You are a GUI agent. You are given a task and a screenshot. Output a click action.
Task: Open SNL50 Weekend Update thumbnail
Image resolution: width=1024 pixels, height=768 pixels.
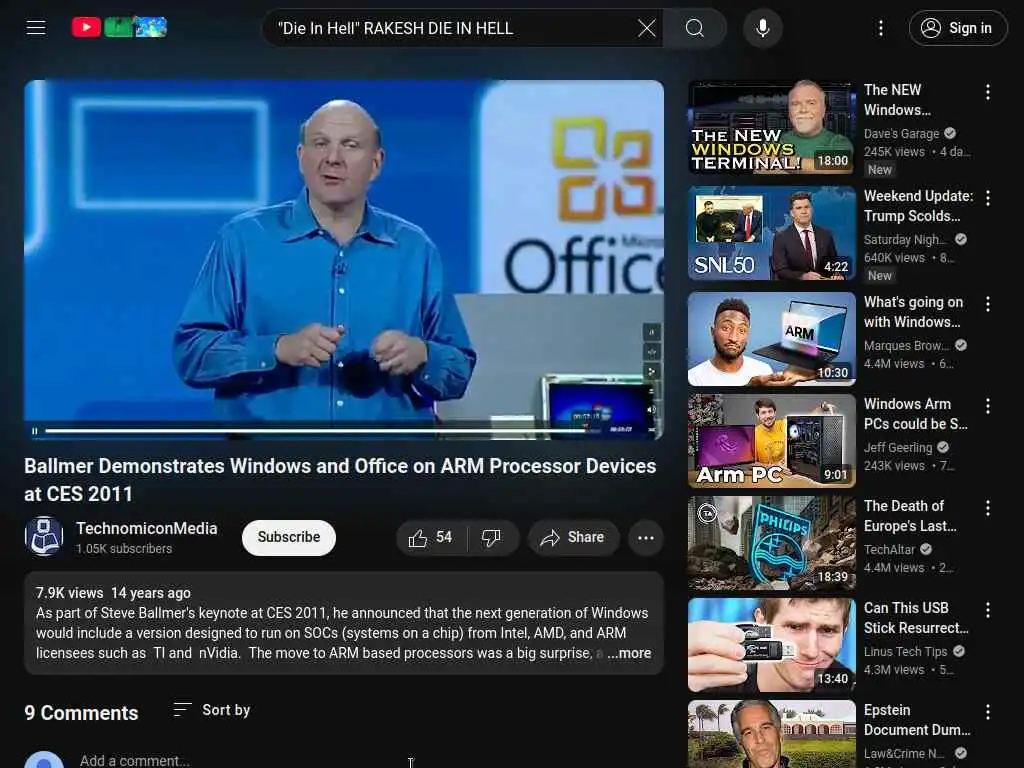771,233
